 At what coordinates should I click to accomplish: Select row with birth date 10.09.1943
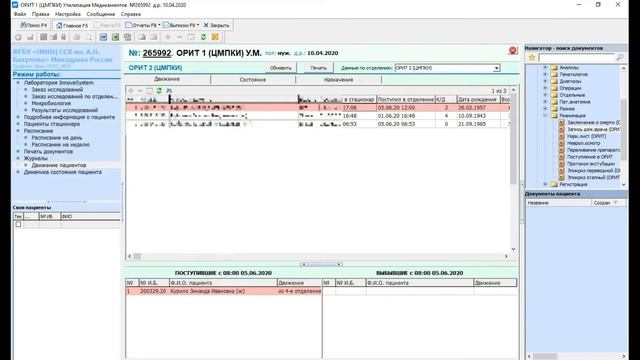click(318, 116)
